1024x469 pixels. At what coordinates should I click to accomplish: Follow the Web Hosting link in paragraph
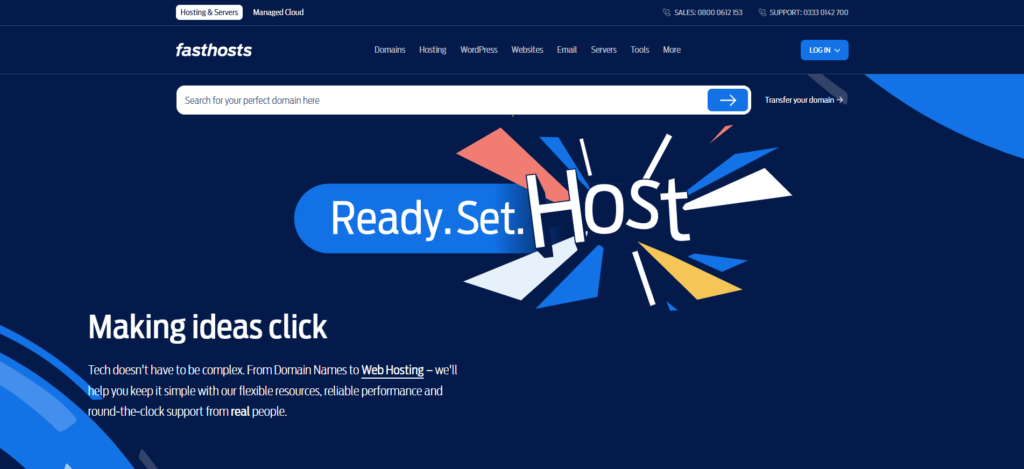click(392, 370)
